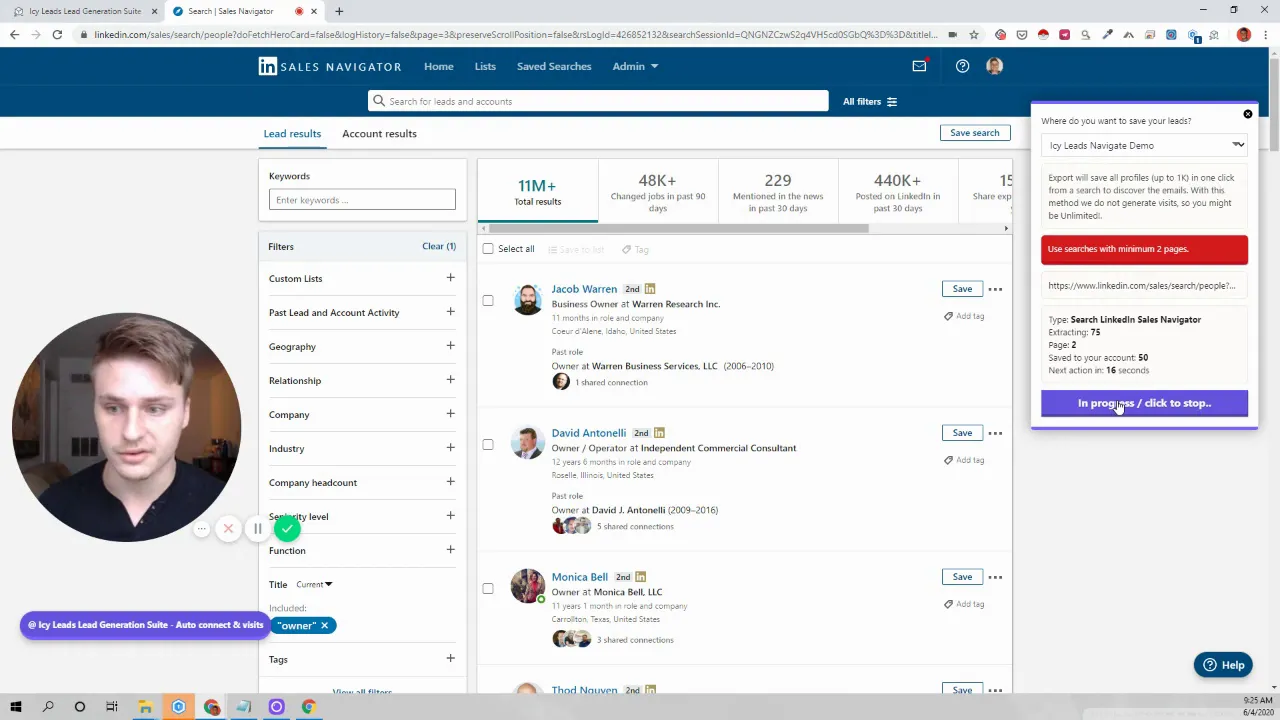This screenshot has width=1280, height=720.
Task: Expand Past Lead and Account Activity filter
Action: 450,312
